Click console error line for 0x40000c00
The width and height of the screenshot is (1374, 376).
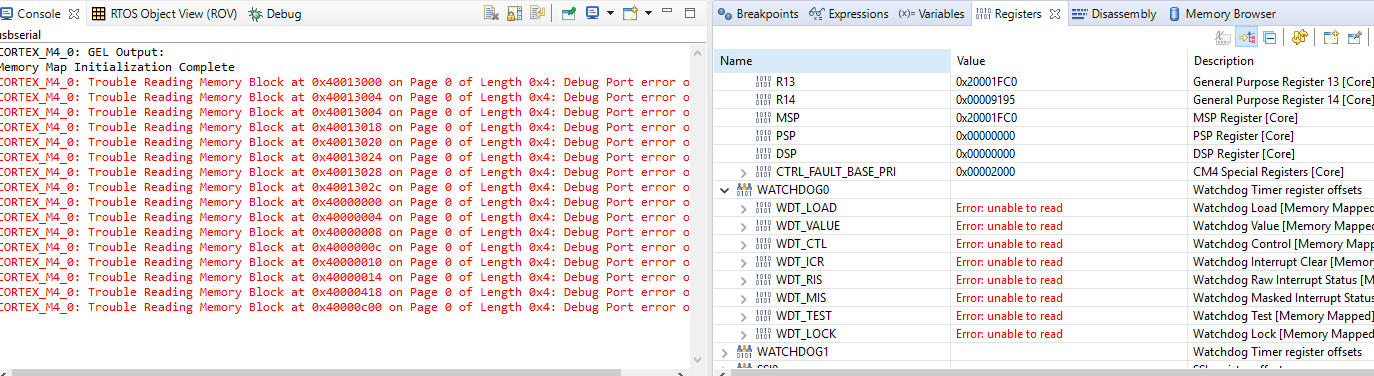[x=345, y=307]
